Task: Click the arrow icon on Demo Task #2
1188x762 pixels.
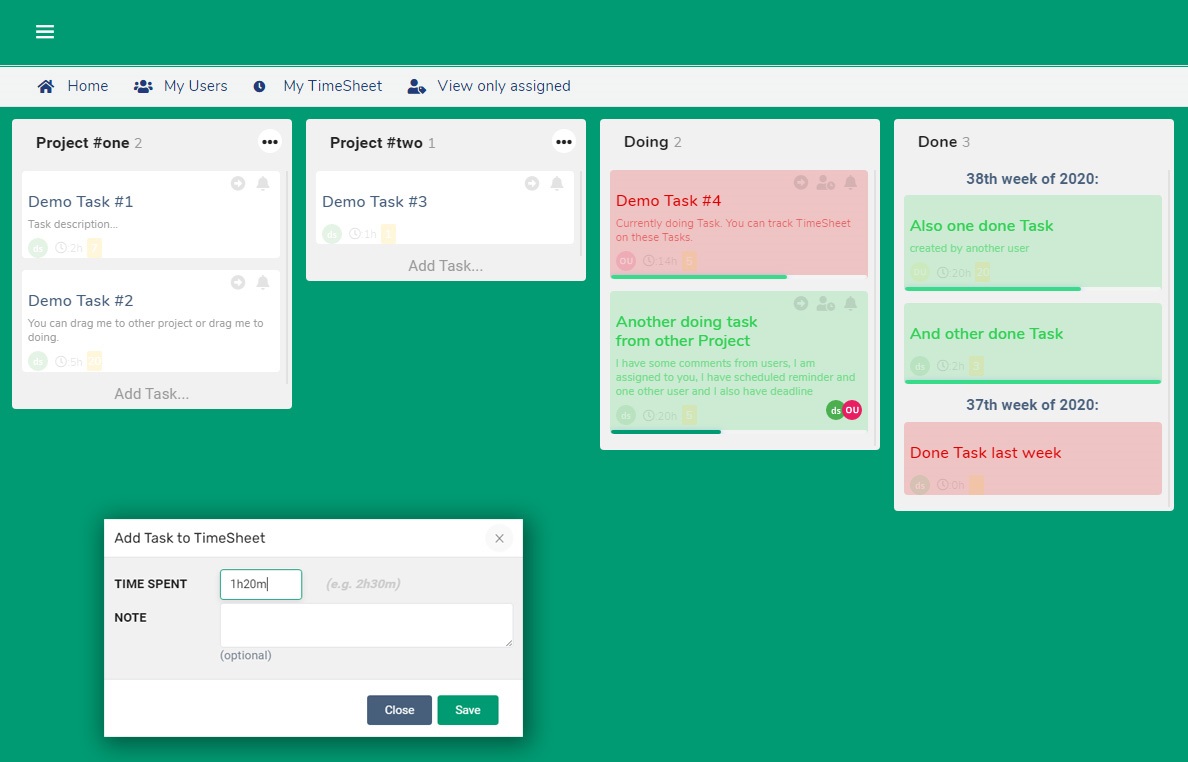Action: click(238, 283)
